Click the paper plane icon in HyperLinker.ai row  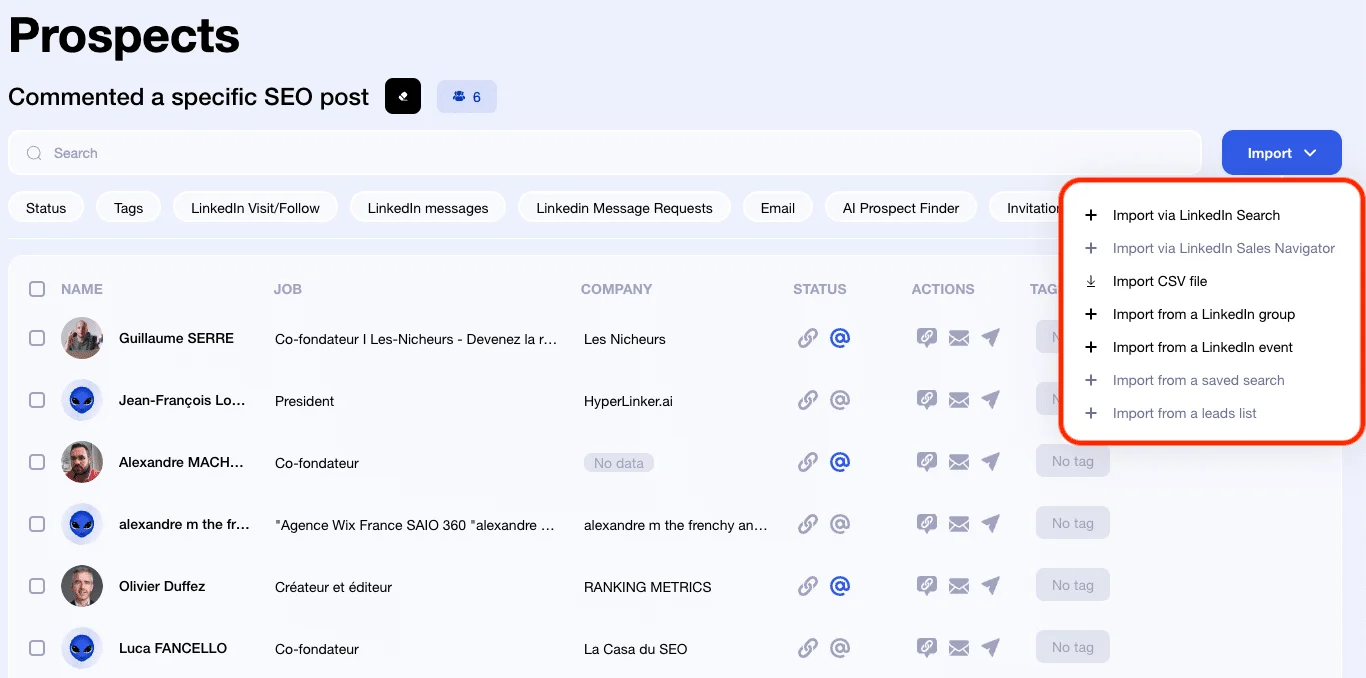click(x=991, y=400)
